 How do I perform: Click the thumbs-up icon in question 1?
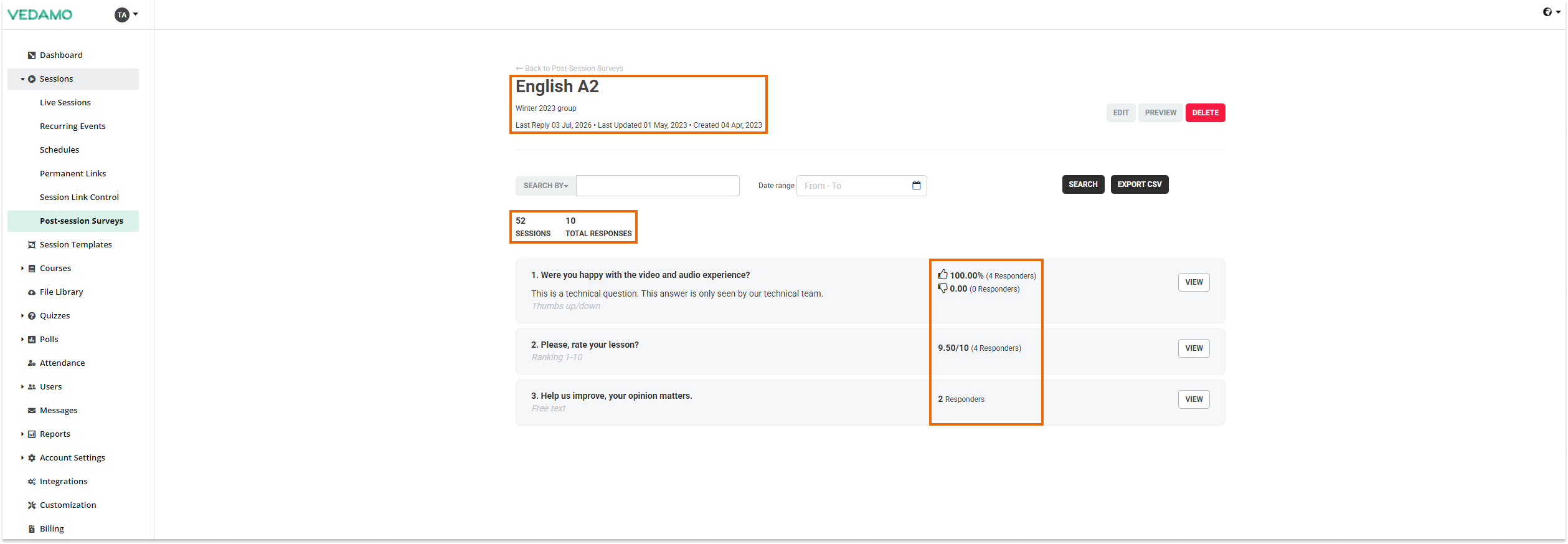coord(943,274)
